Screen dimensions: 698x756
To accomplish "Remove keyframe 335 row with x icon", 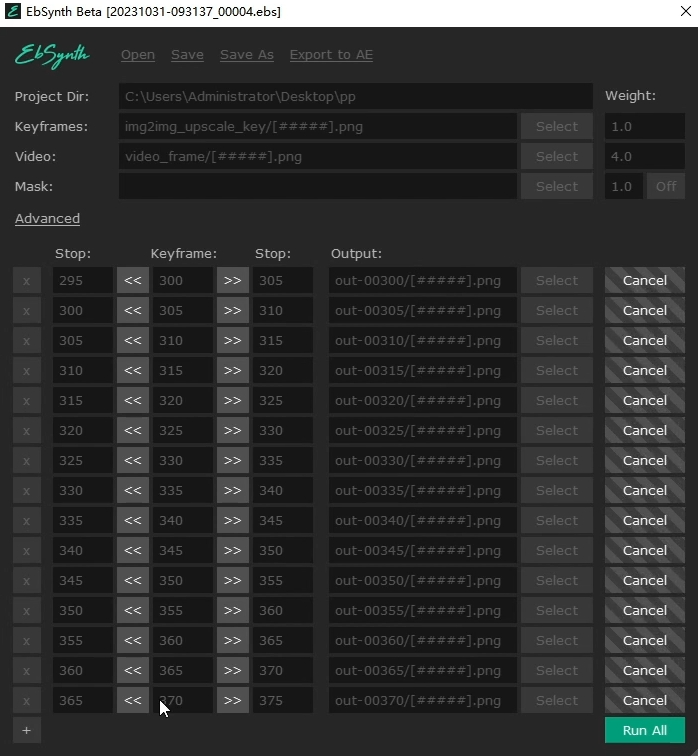I will click(27, 490).
